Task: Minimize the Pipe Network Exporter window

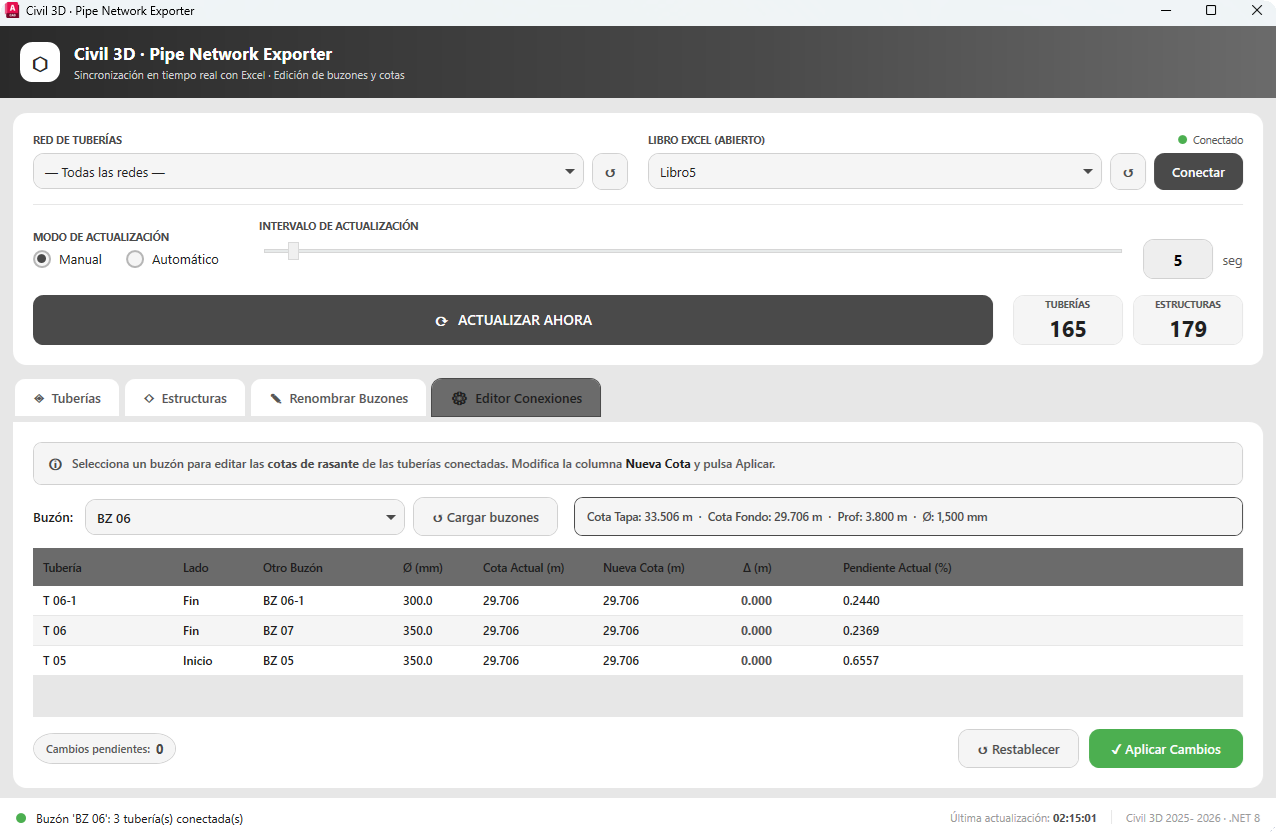Action: click(x=1165, y=10)
